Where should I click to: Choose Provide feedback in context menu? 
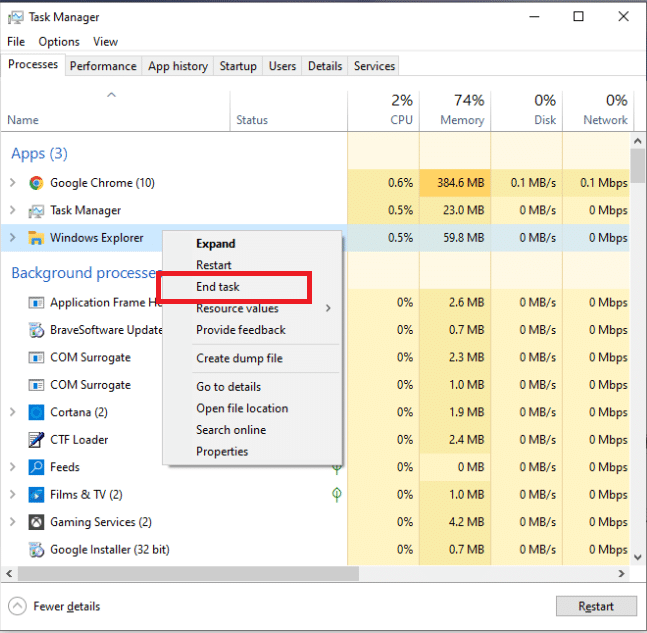(x=252, y=330)
